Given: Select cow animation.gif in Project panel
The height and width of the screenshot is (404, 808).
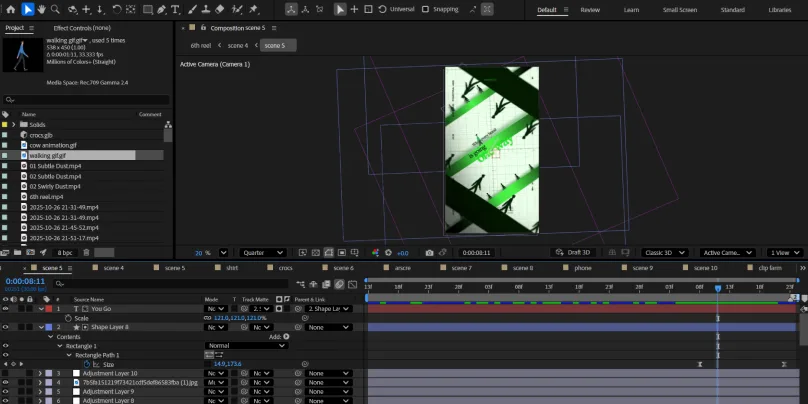Looking at the screenshot, I should point(54,145).
